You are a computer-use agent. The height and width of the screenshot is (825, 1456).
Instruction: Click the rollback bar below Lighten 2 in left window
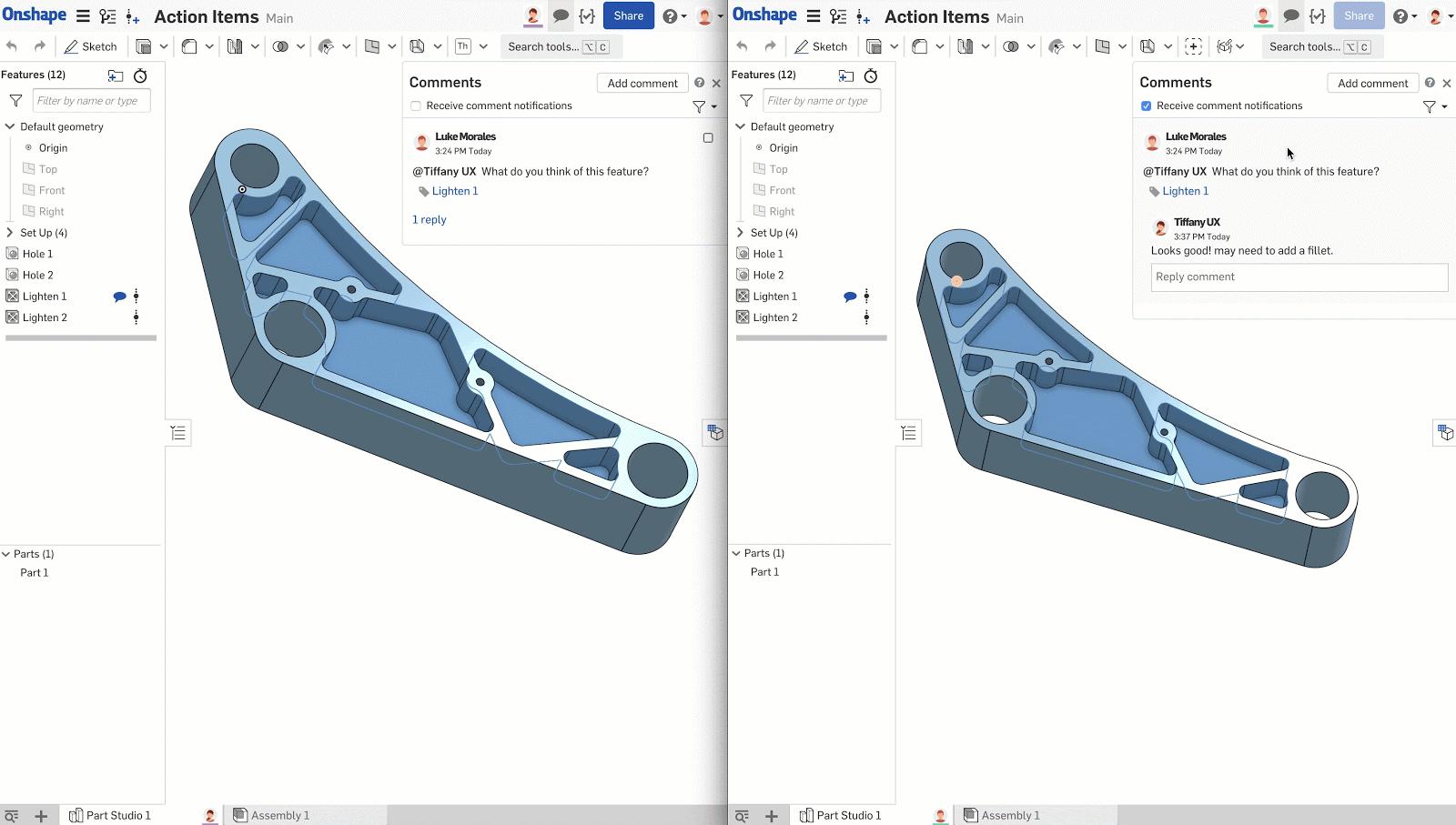[81, 337]
